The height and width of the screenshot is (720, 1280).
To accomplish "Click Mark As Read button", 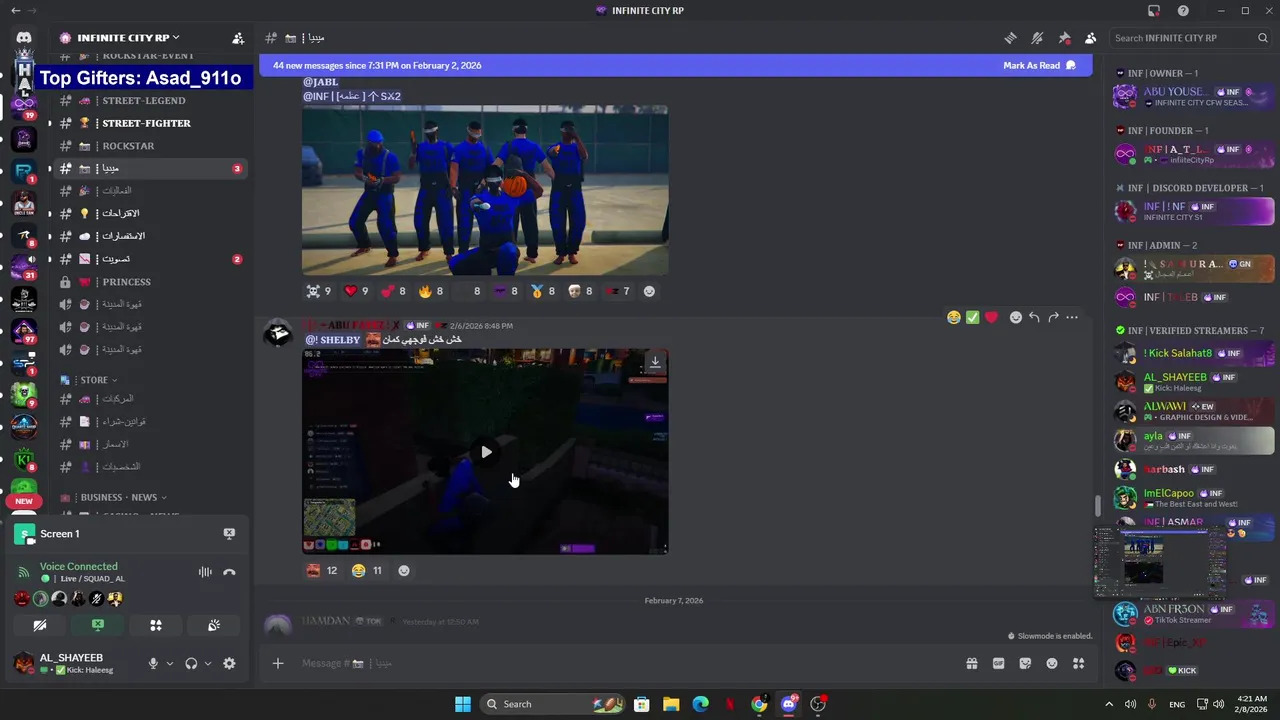I will point(1039,65).
